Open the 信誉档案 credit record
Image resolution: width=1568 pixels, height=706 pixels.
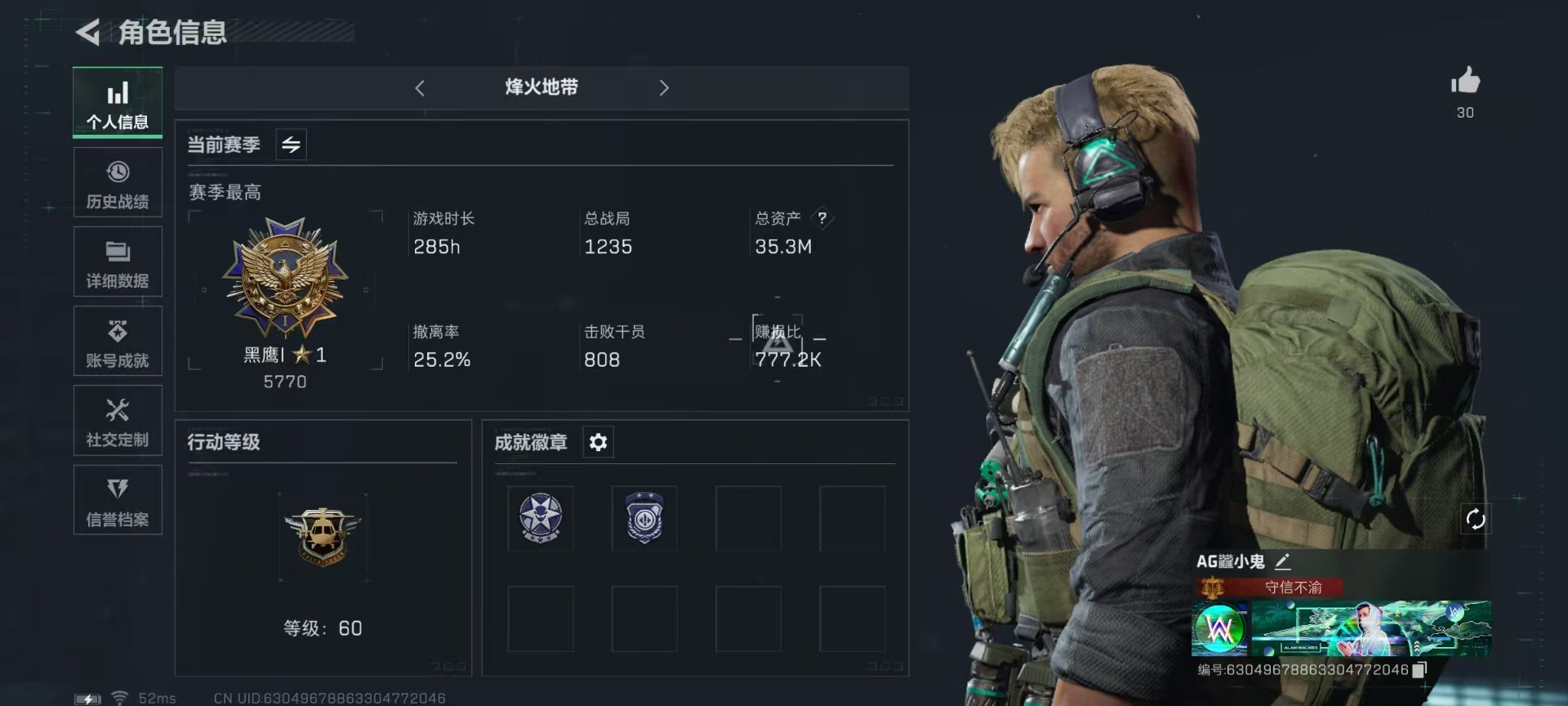point(118,500)
